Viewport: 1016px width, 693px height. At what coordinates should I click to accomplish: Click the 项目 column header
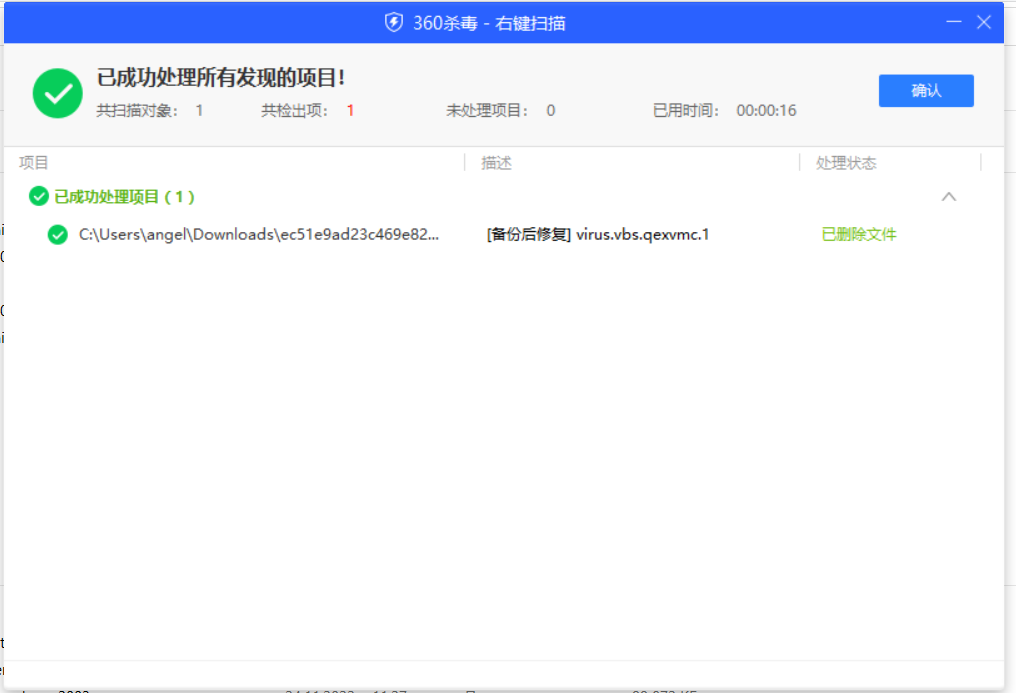coord(34,163)
